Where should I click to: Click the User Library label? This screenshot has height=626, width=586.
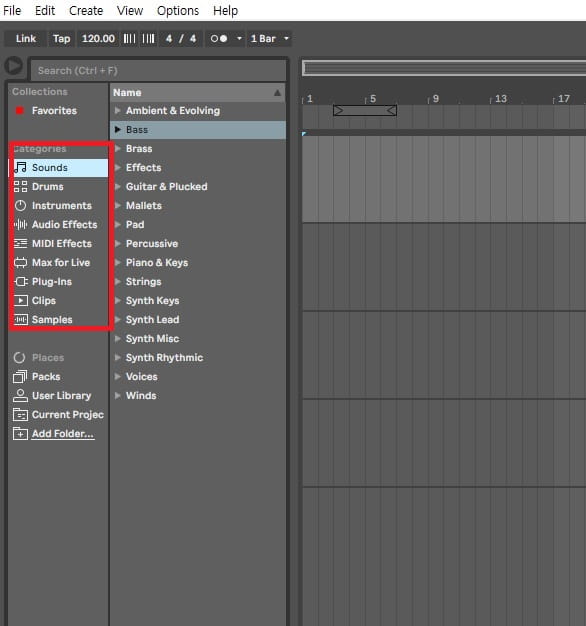[x=61, y=396]
